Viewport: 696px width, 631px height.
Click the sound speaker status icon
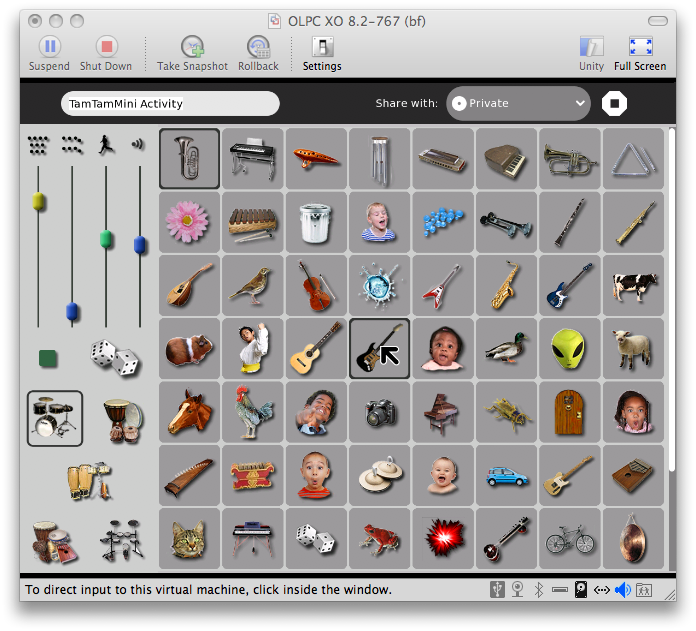pos(623,590)
